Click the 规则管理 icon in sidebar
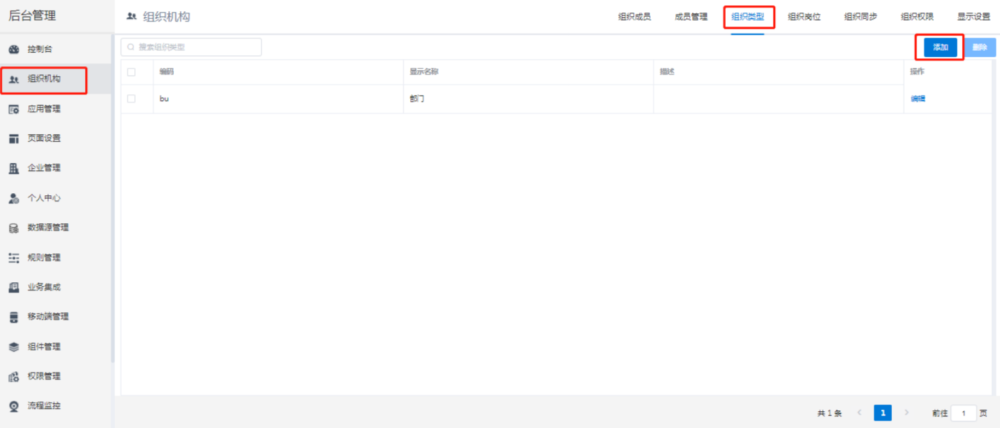 point(14,258)
